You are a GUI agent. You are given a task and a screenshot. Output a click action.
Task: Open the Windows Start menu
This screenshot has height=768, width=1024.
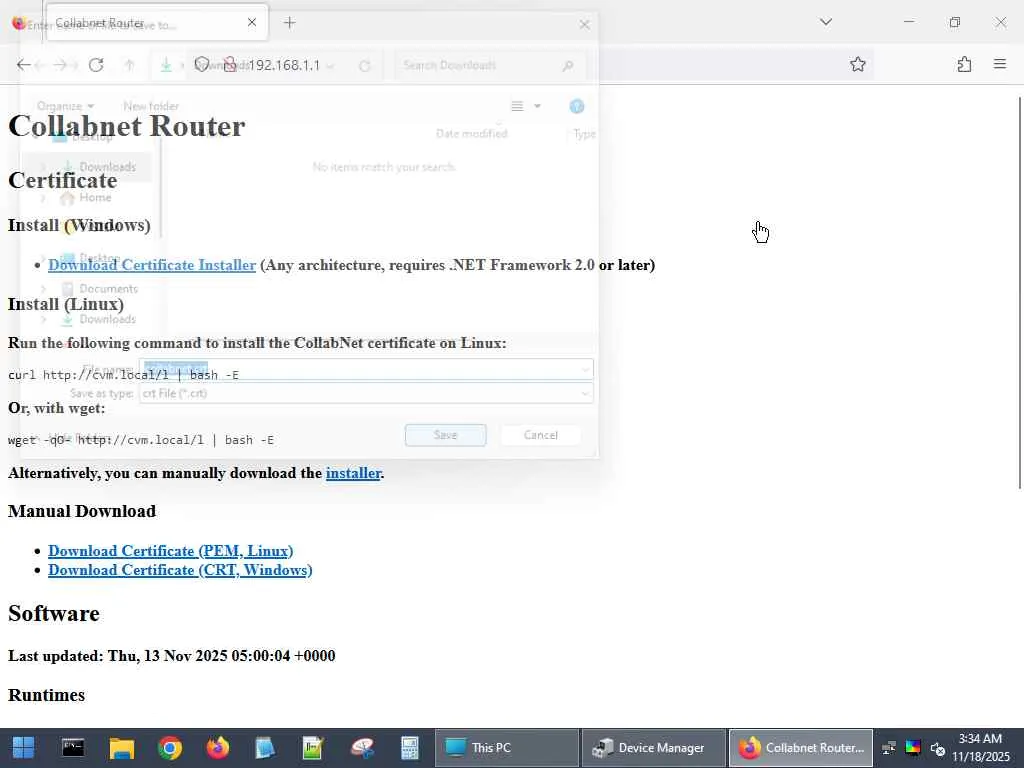pyautogui.click(x=24, y=748)
